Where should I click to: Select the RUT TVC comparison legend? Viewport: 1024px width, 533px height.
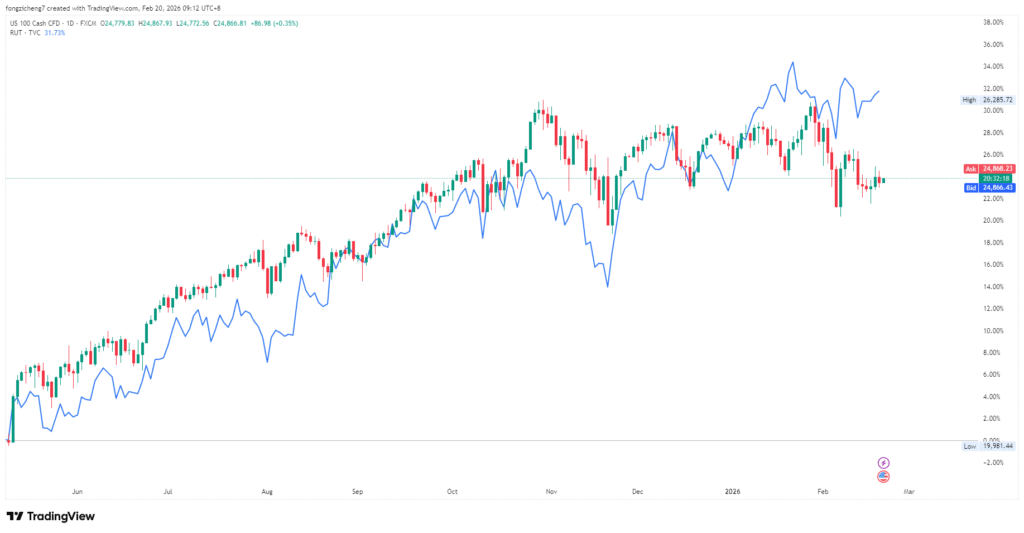[x=22, y=32]
